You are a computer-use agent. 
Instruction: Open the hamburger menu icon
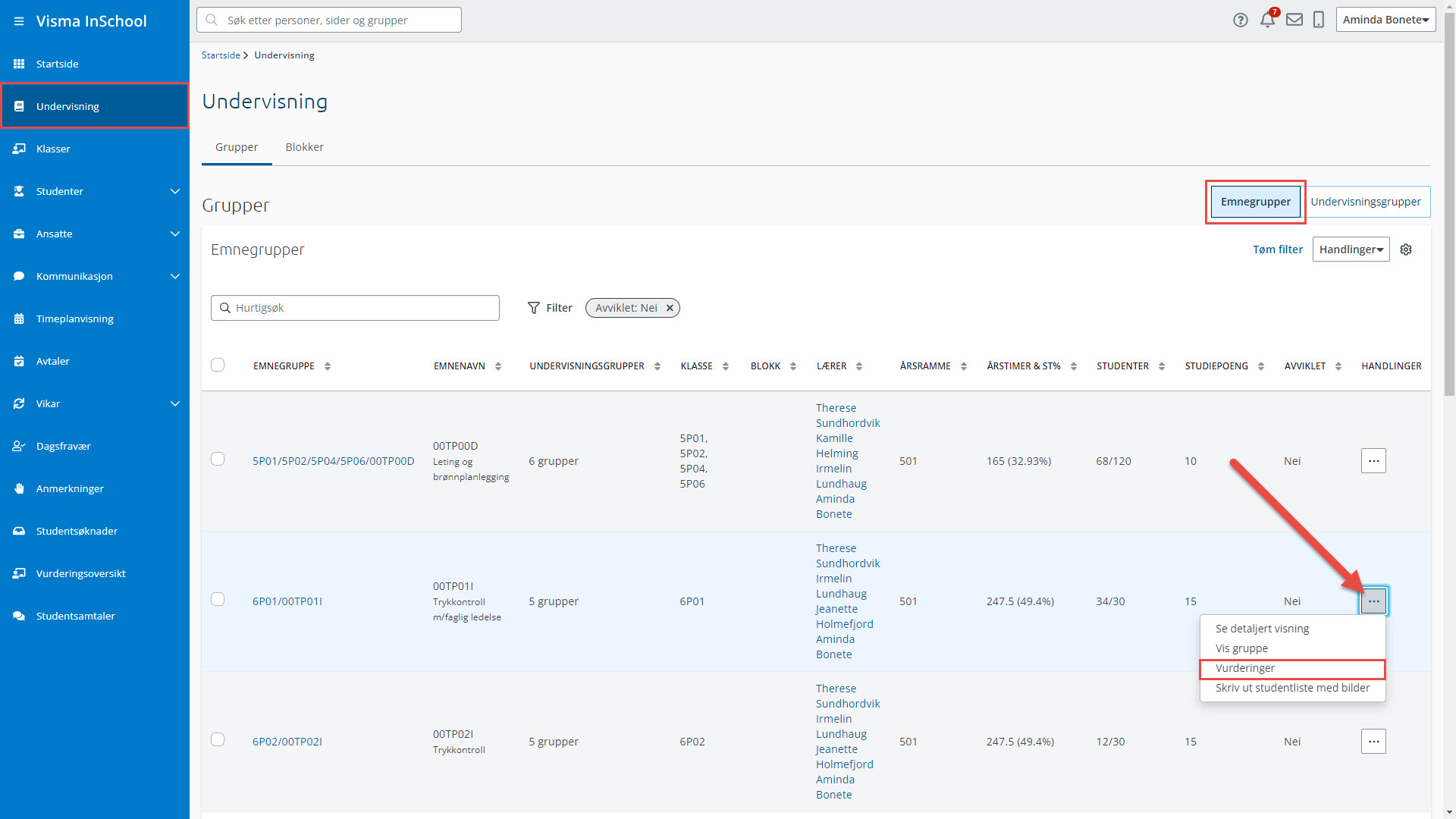click(x=19, y=21)
